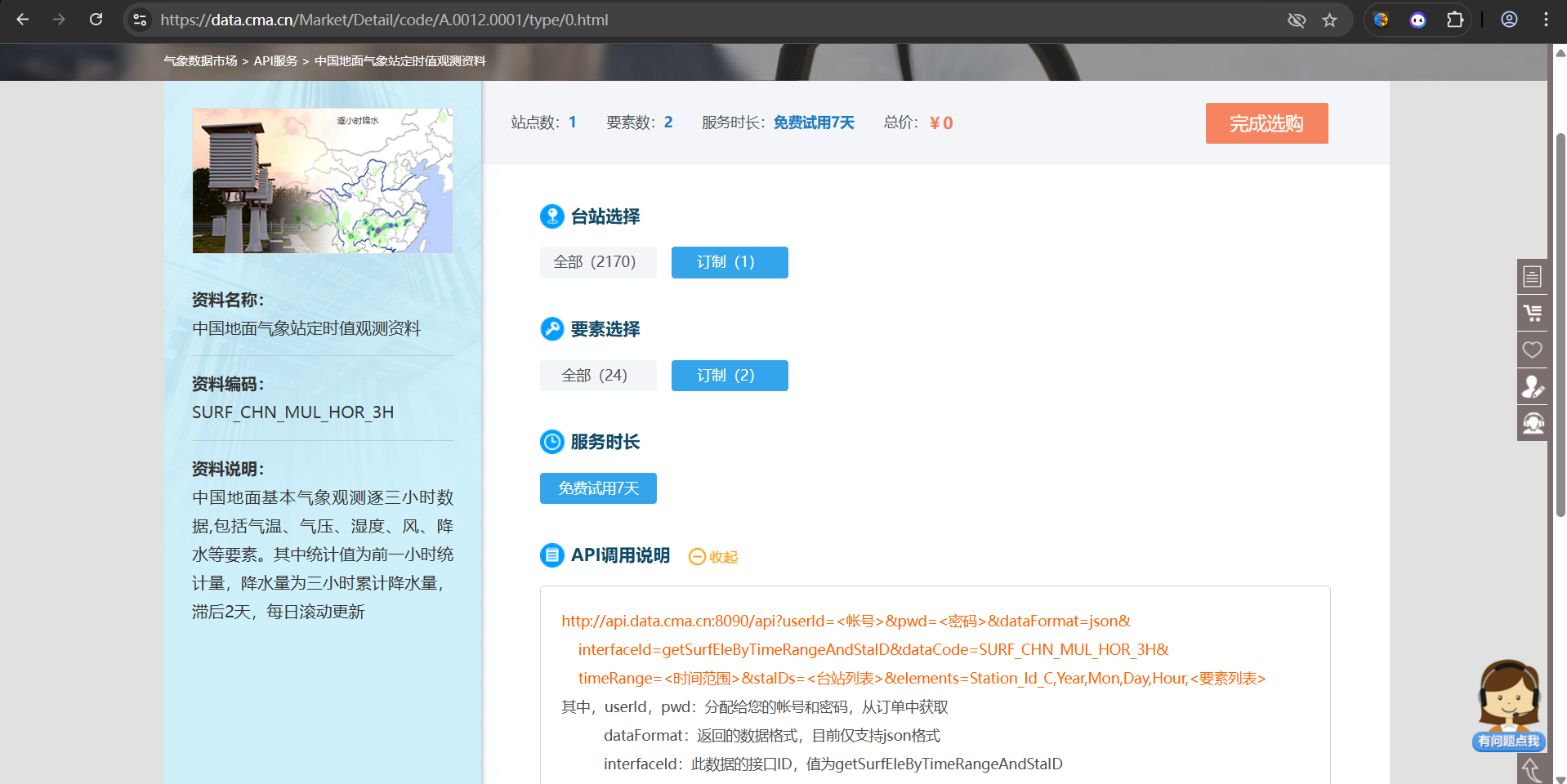Click the 免费试用7天 summary value
The height and width of the screenshot is (784, 1567).
814,122
